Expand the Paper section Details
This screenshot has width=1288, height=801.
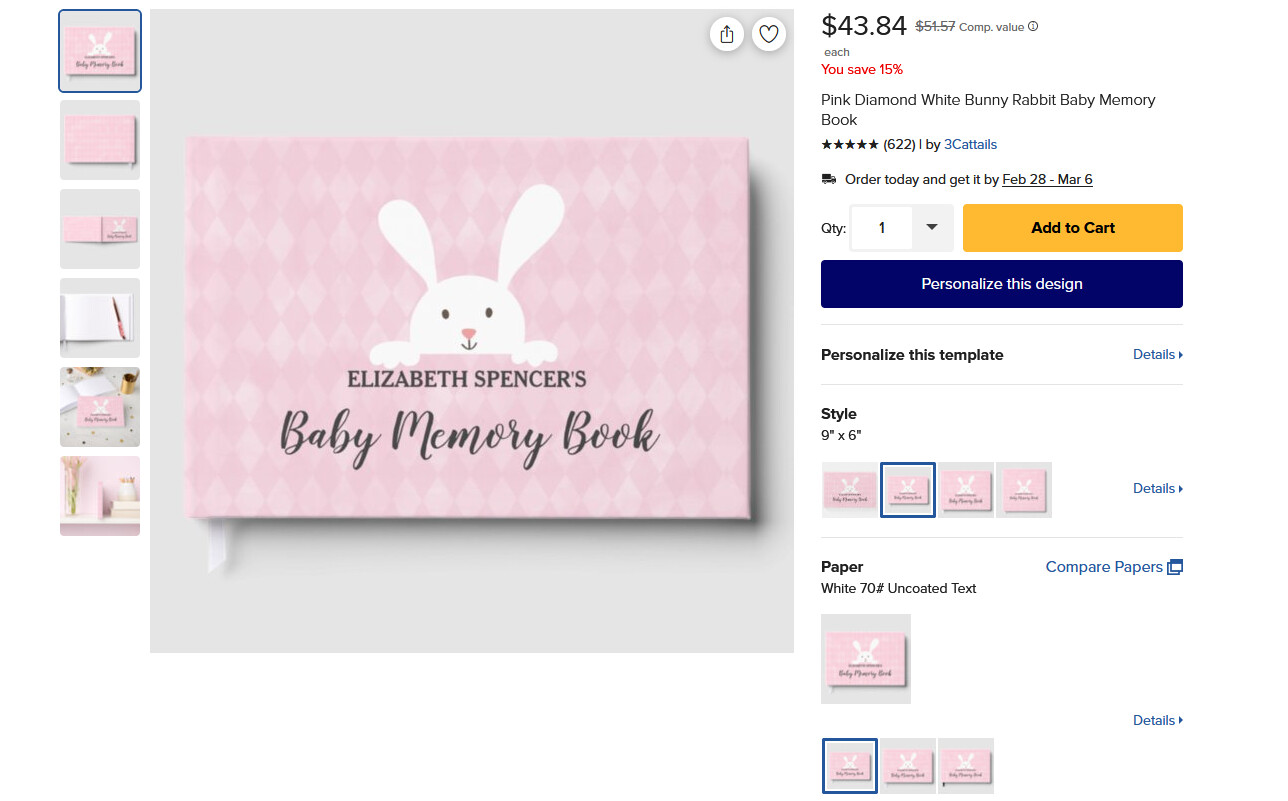[1158, 721]
